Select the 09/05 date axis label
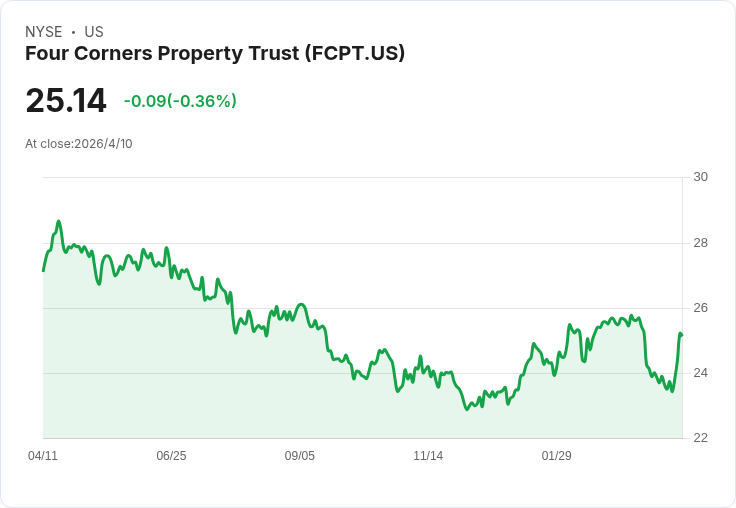The height and width of the screenshot is (508, 736). click(299, 456)
